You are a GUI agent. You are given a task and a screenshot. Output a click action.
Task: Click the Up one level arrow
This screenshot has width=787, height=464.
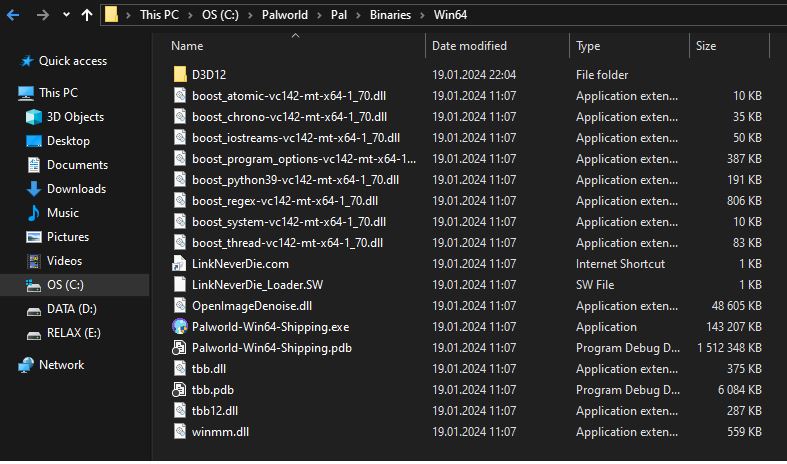tap(87, 15)
